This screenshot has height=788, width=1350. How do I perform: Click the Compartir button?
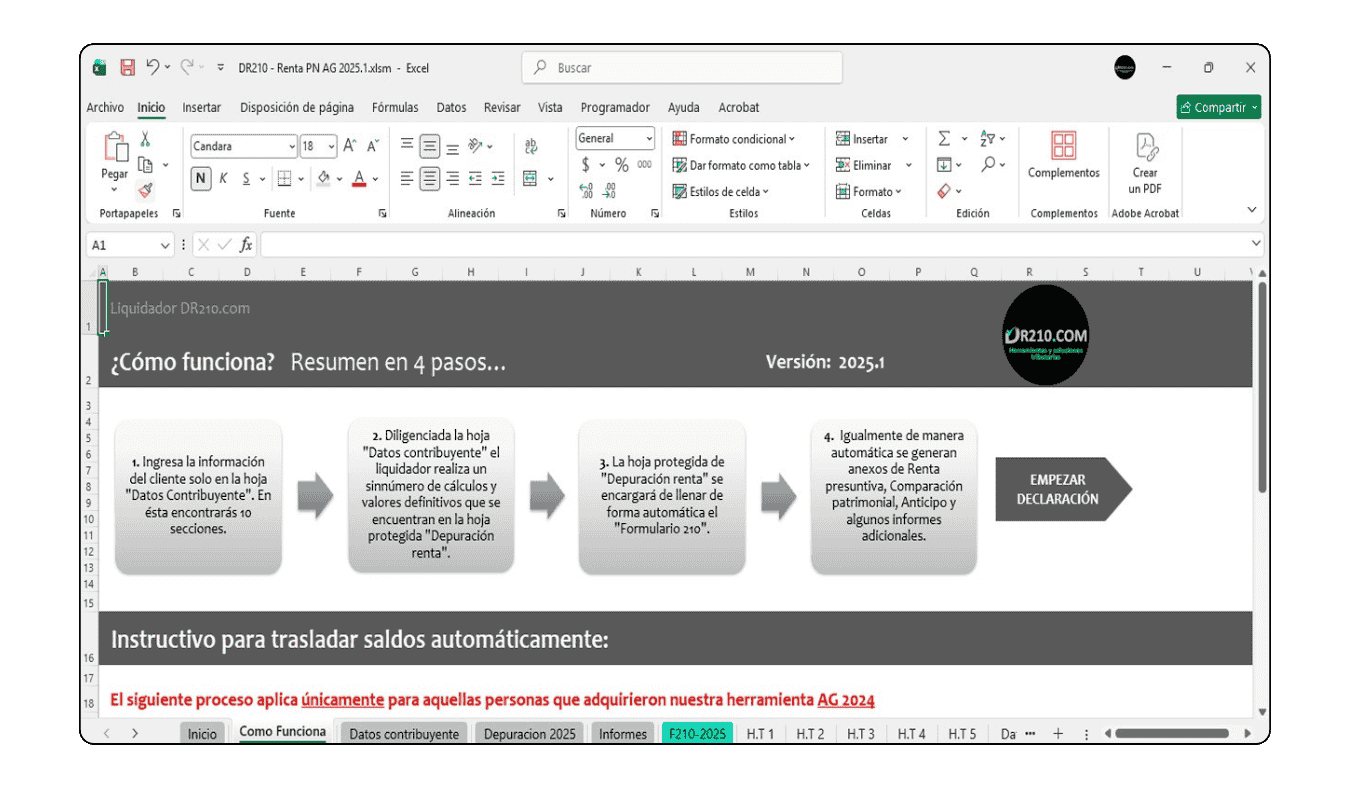[x=1218, y=108]
